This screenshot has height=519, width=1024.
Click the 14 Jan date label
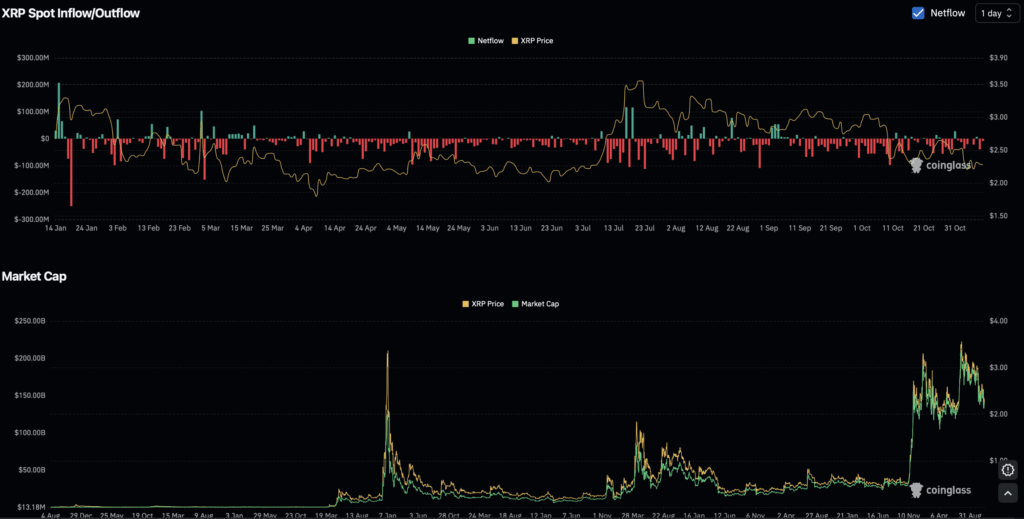tap(56, 229)
